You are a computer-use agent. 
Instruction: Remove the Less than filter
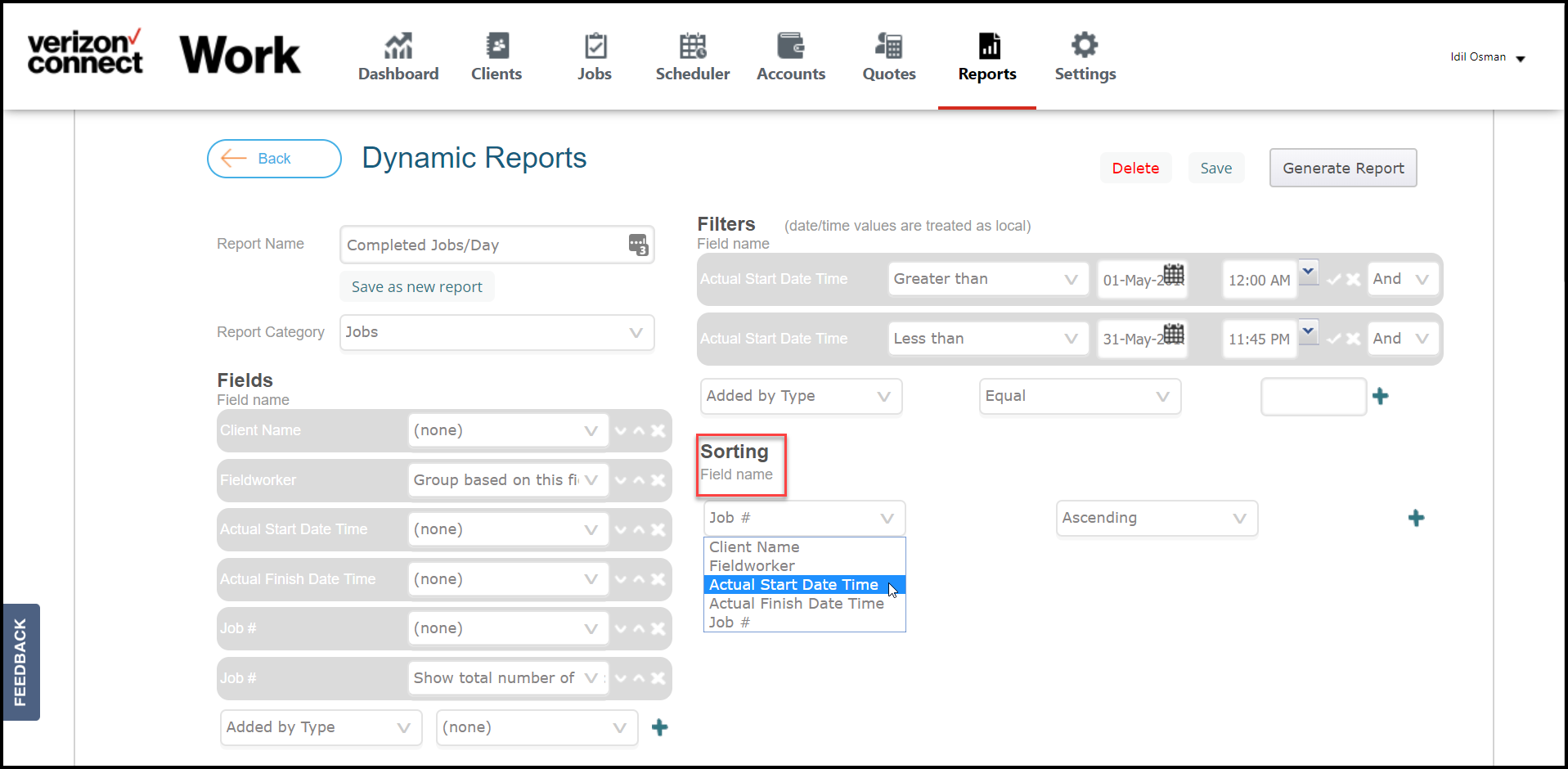[1354, 340]
